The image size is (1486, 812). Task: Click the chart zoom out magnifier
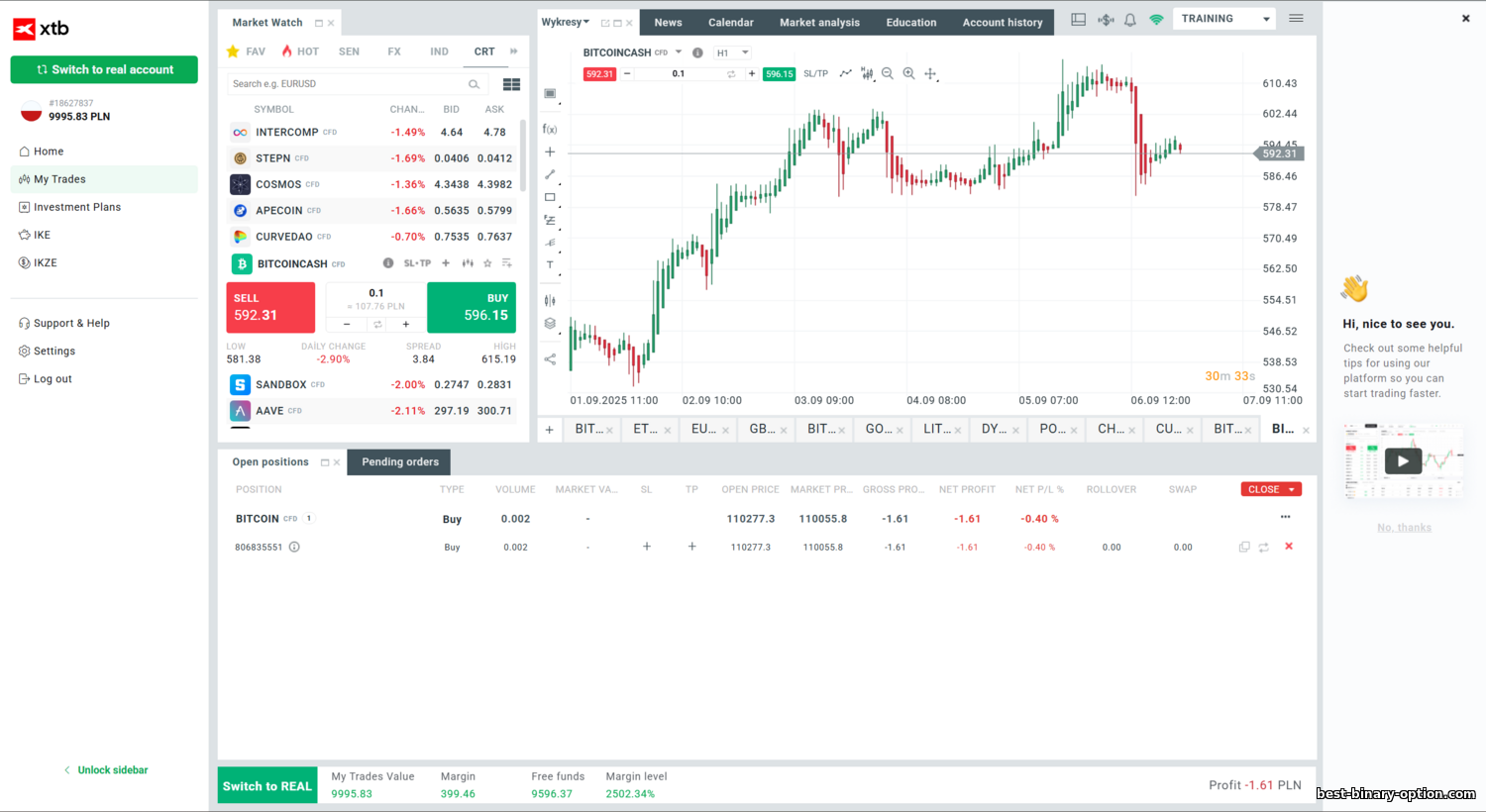(x=888, y=73)
